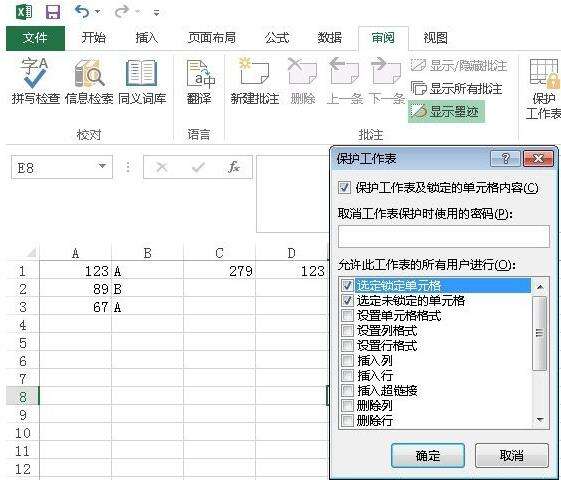The height and width of the screenshot is (480, 561).
Task: Expand the Name Box dropdown arrow
Action: pyautogui.click(x=102, y=166)
